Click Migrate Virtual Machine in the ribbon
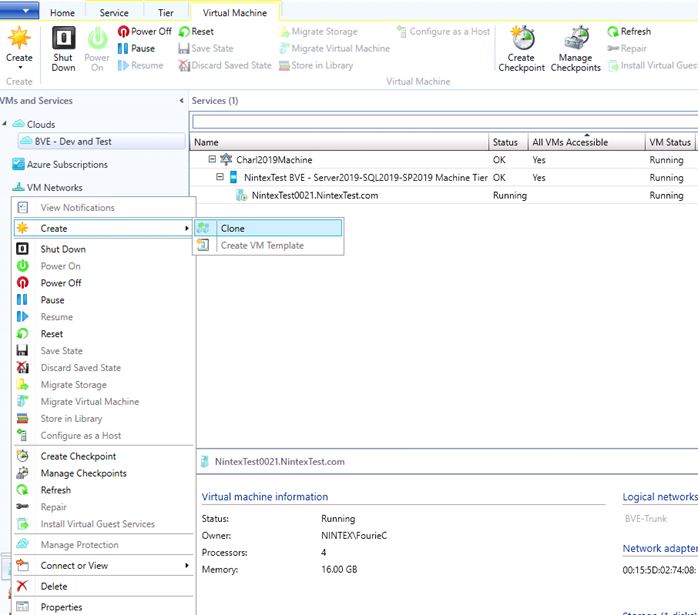 coord(334,49)
